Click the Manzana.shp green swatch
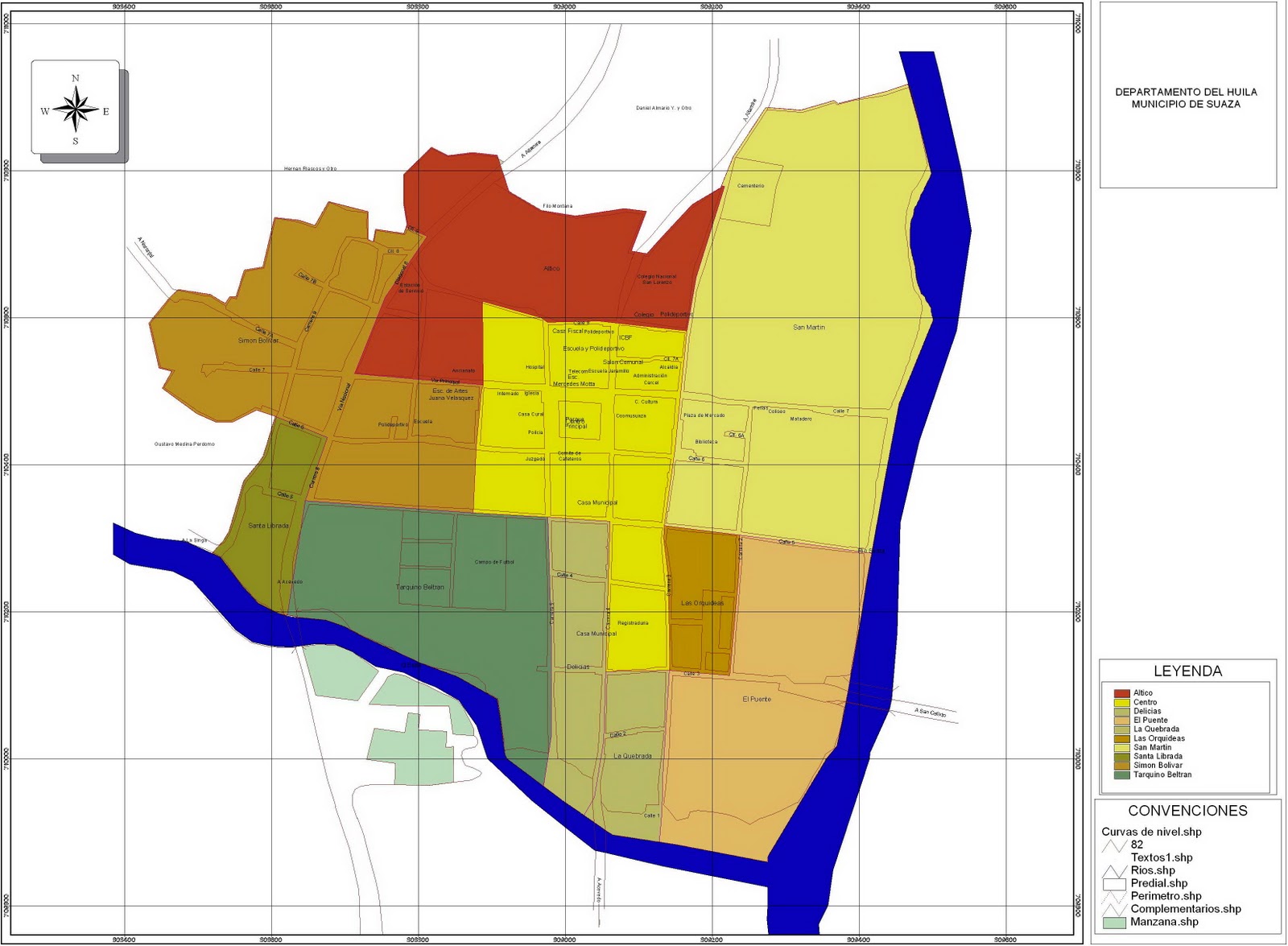Screen dimensions: 1288x946 coord(1115,922)
